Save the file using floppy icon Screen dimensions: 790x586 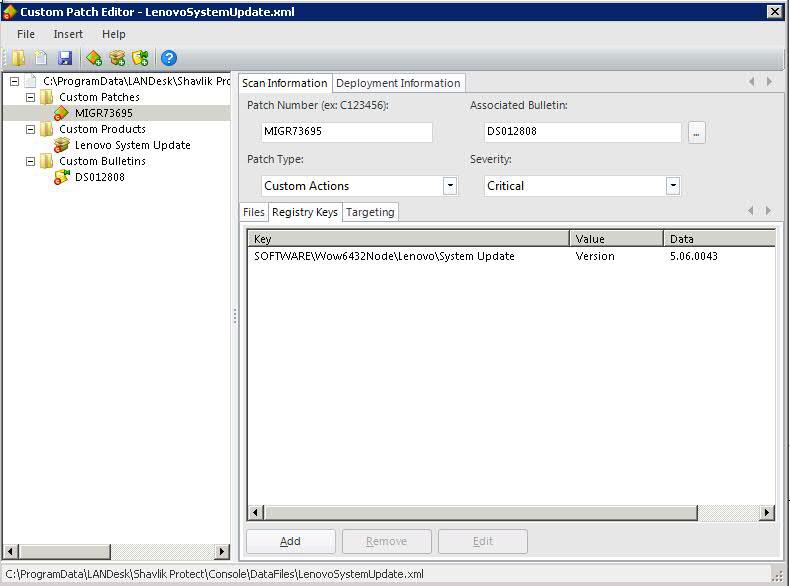tap(65, 58)
